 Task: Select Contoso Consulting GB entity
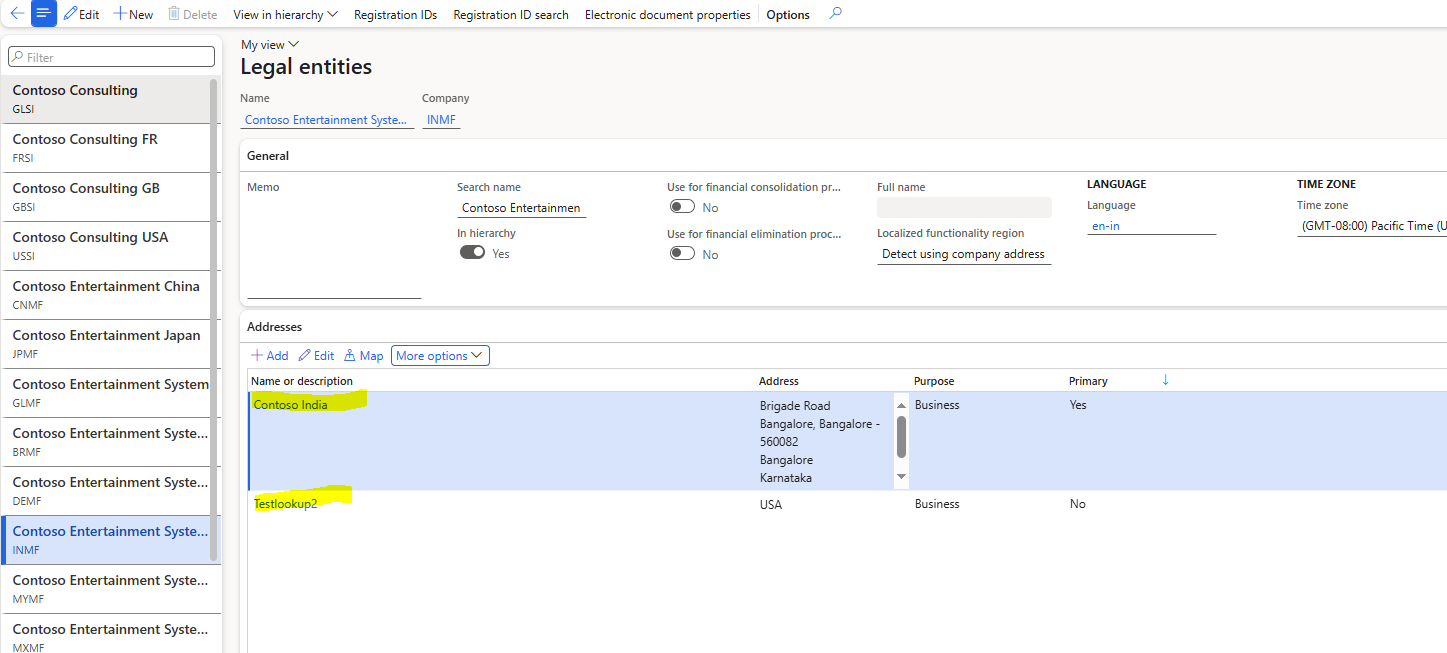(x=105, y=197)
